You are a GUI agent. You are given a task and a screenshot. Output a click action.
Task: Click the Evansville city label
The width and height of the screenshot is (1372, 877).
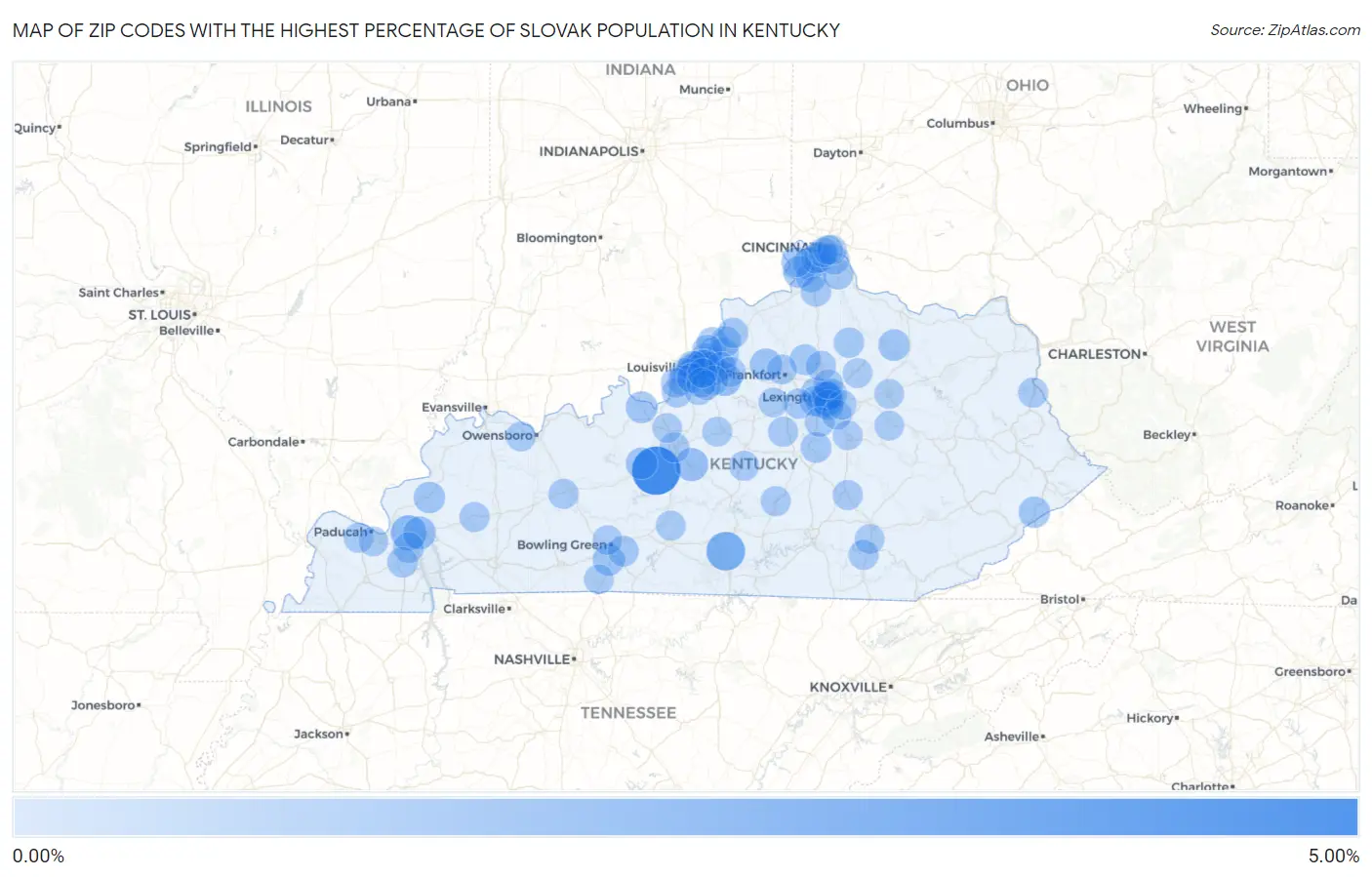click(x=453, y=407)
